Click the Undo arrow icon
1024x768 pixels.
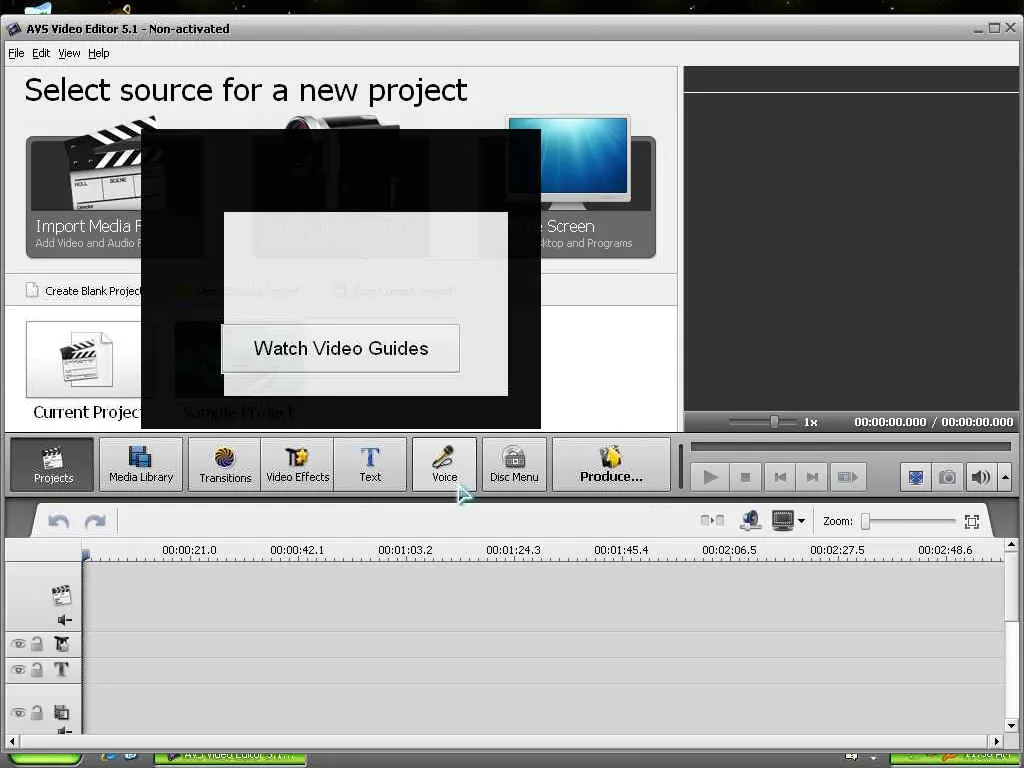pyautogui.click(x=59, y=521)
